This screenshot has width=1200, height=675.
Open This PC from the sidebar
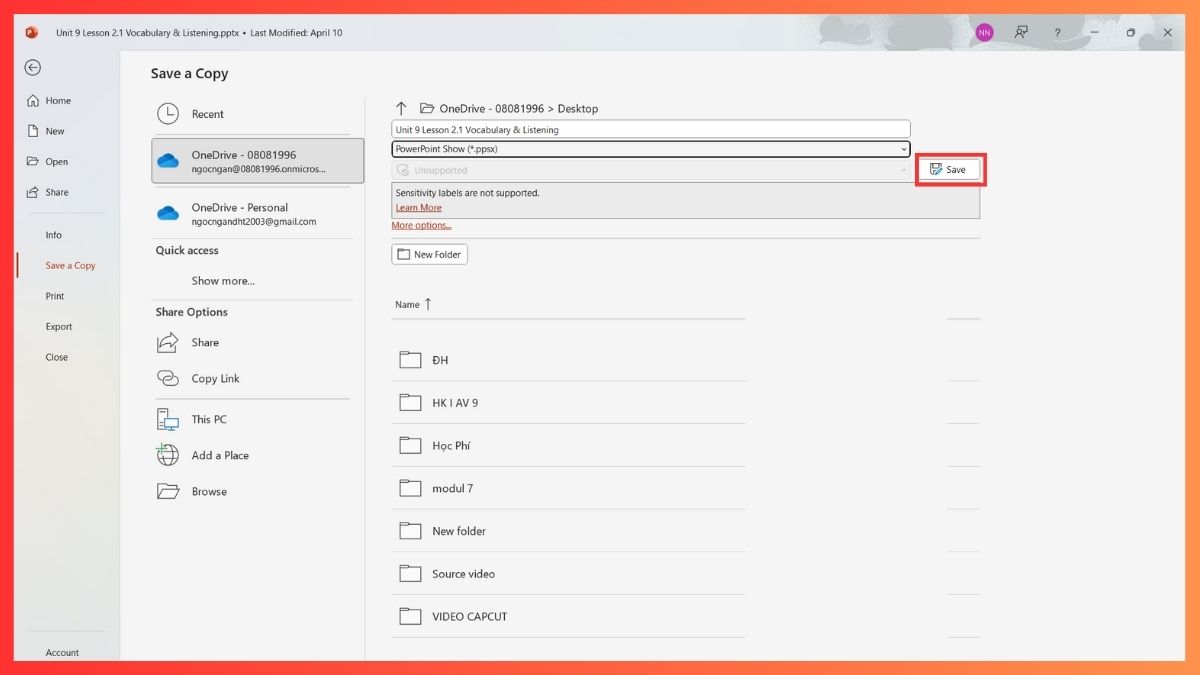coord(167,419)
